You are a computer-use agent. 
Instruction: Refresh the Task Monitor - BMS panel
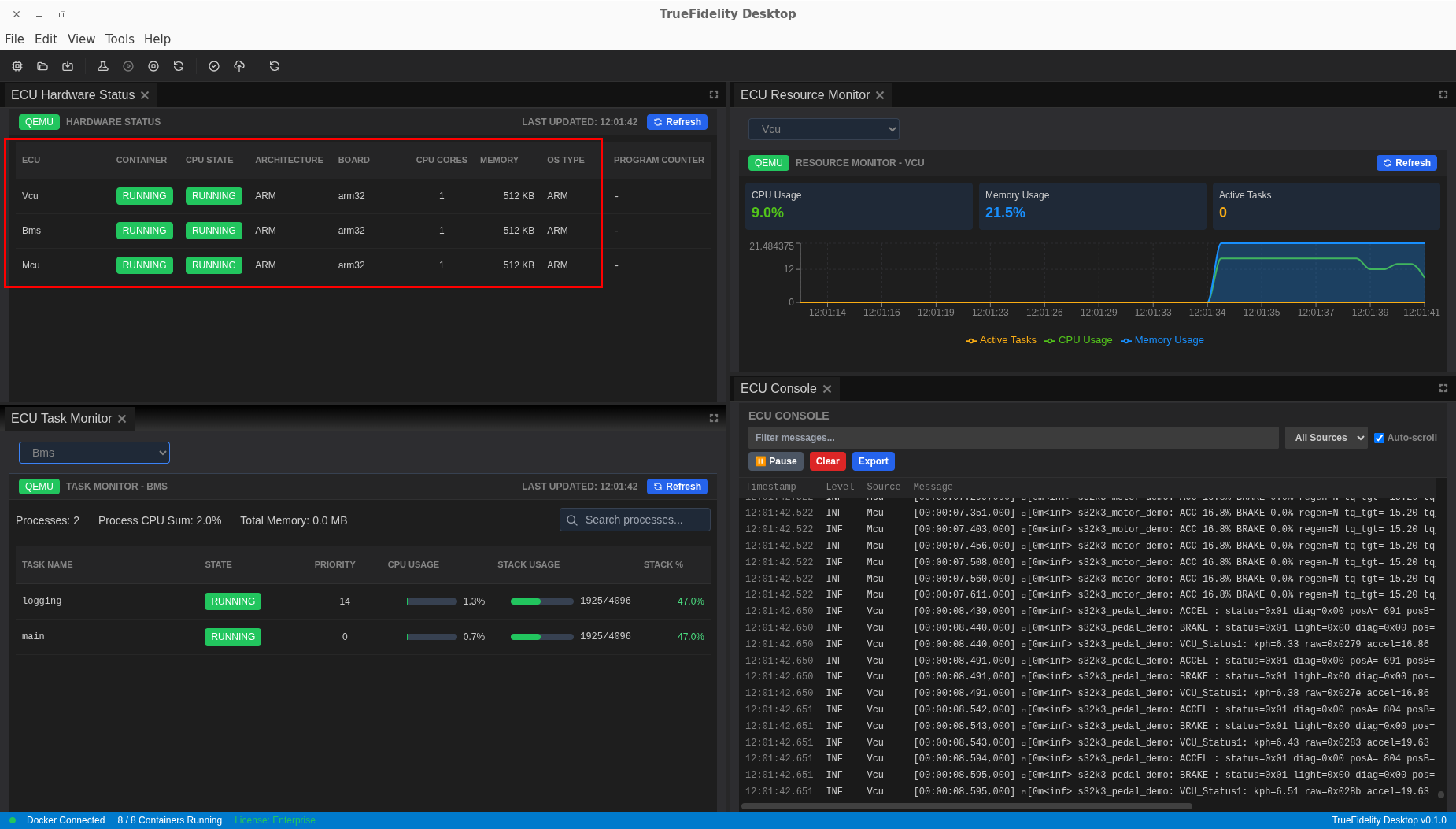pyautogui.click(x=677, y=487)
